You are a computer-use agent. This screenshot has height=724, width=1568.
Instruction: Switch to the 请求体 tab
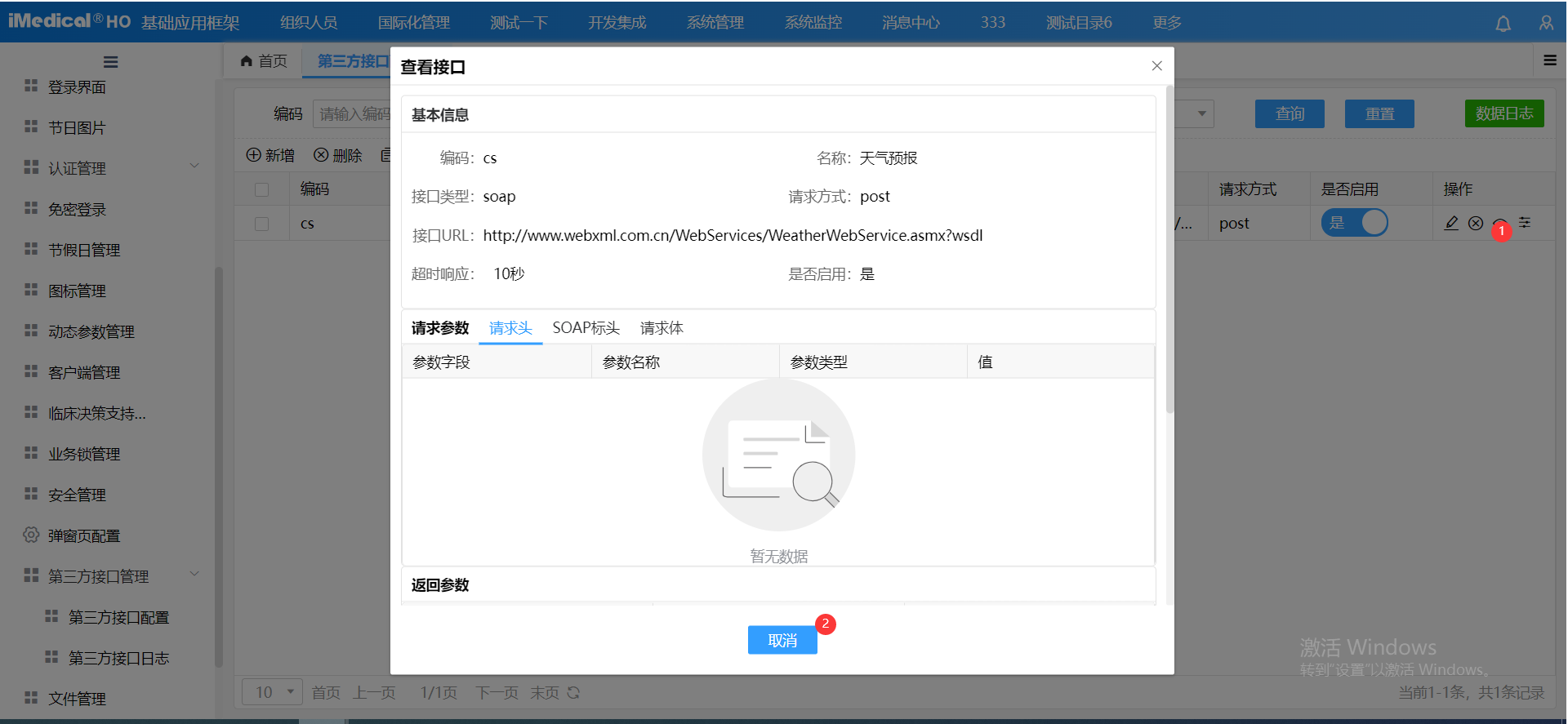661,328
